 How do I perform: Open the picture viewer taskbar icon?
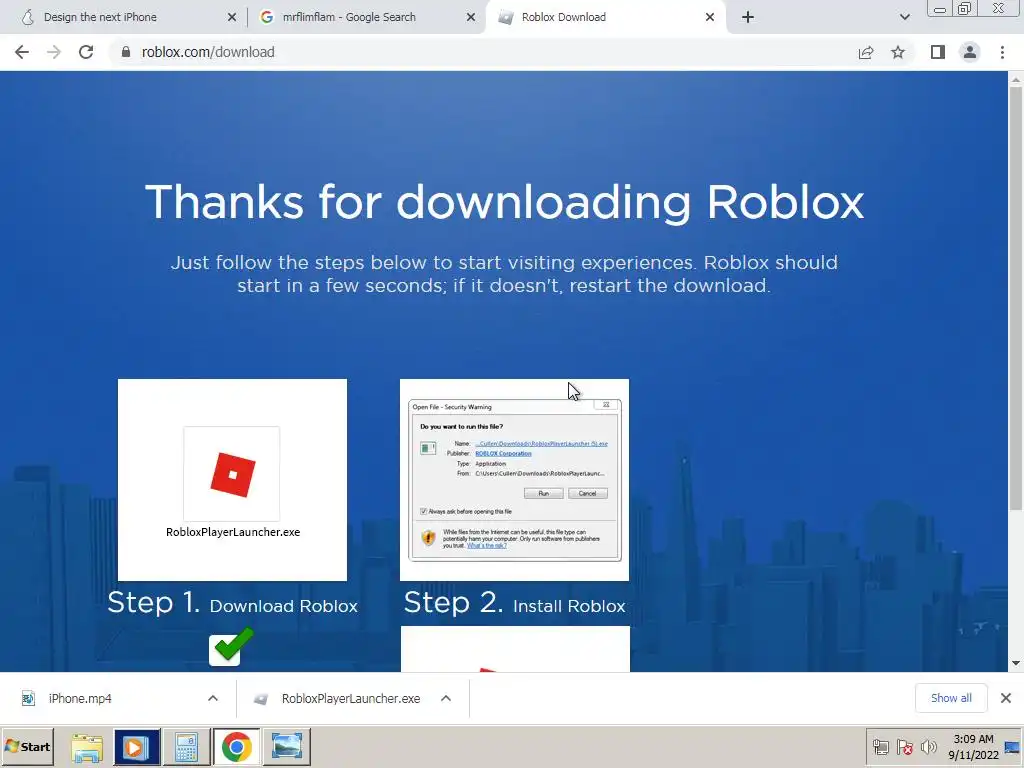pyautogui.click(x=287, y=747)
